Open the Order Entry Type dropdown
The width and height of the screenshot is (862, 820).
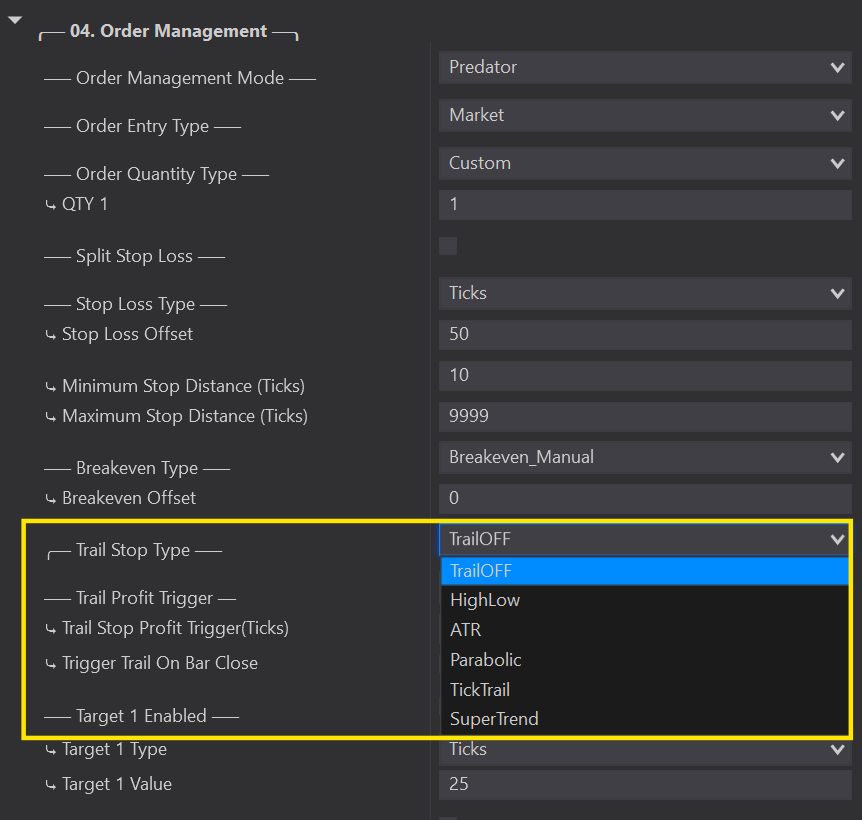click(x=644, y=116)
